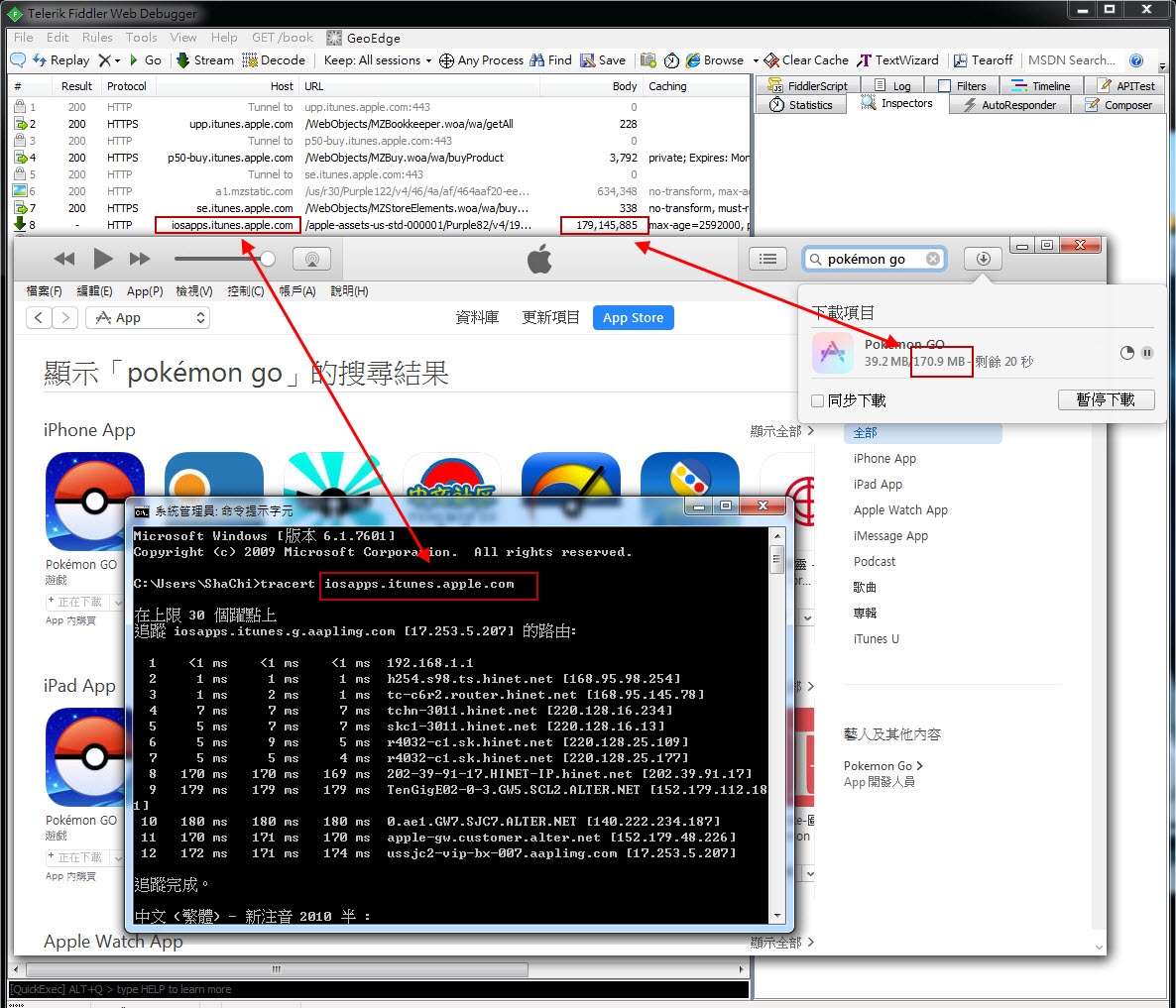This screenshot has height=1008, width=1176.
Task: Click the iTunes fast forward button
Action: click(140, 260)
